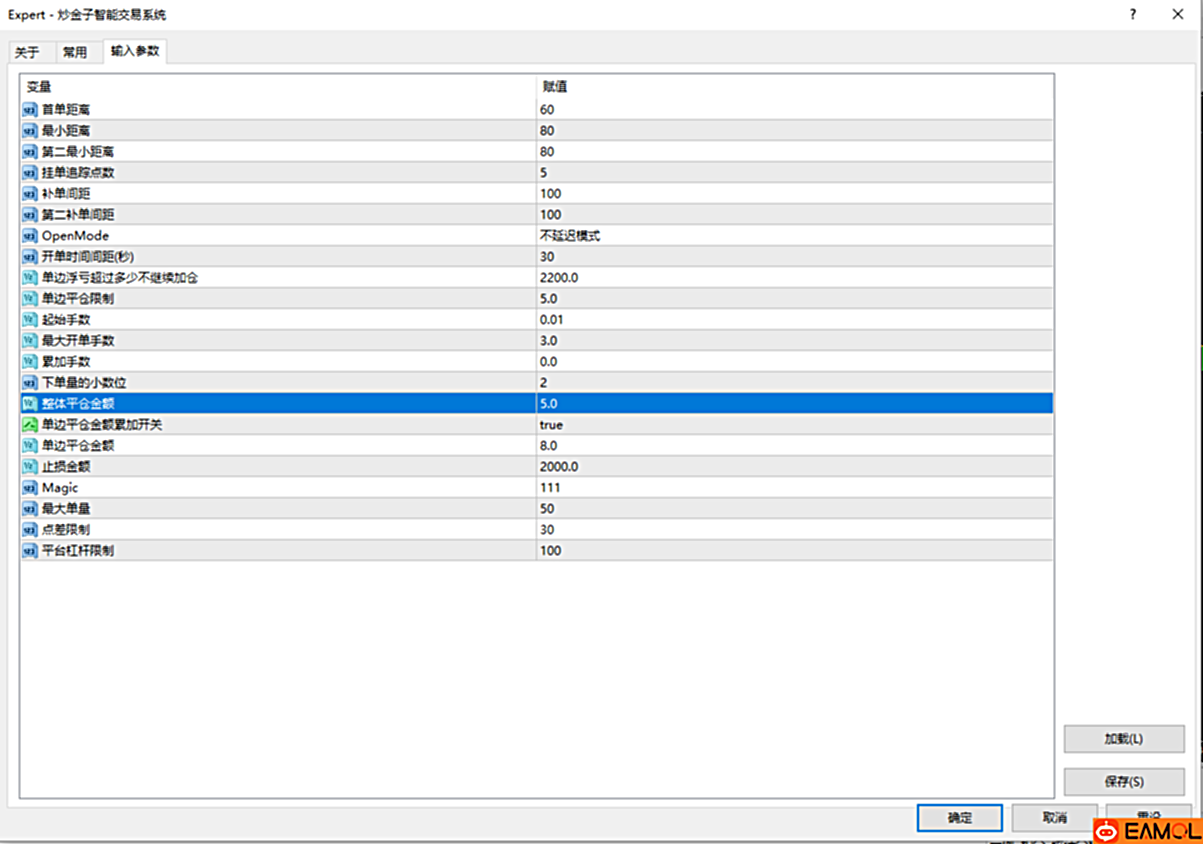The width and height of the screenshot is (1203, 844).
Task: Switch to the 常用 tab
Action: tap(75, 53)
